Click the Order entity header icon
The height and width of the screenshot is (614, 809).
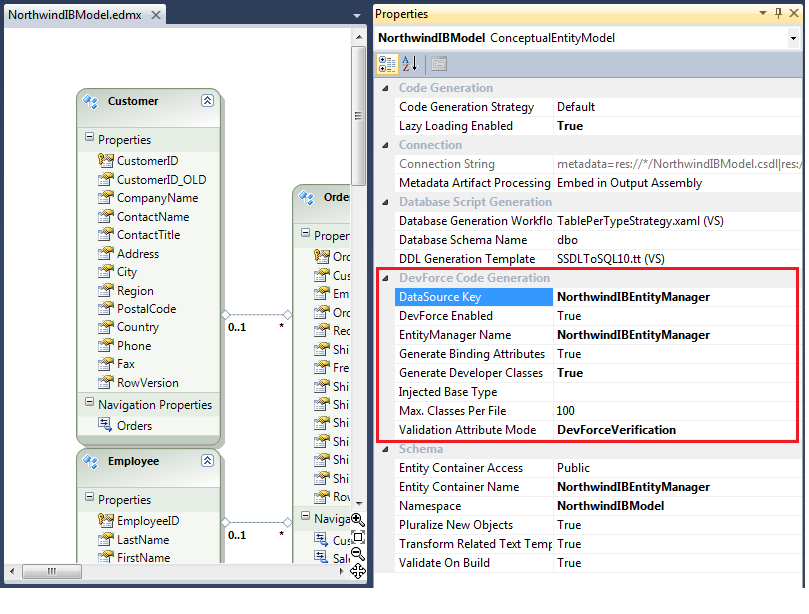[306, 198]
